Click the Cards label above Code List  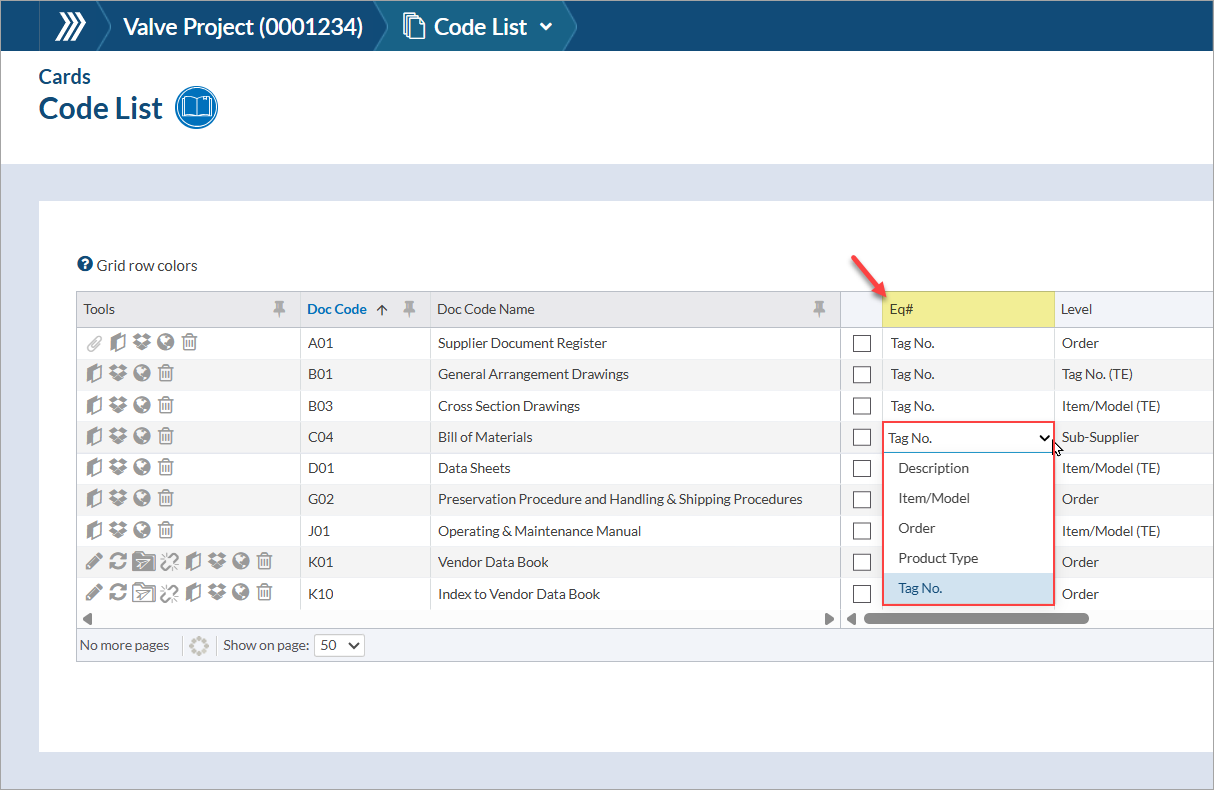65,77
